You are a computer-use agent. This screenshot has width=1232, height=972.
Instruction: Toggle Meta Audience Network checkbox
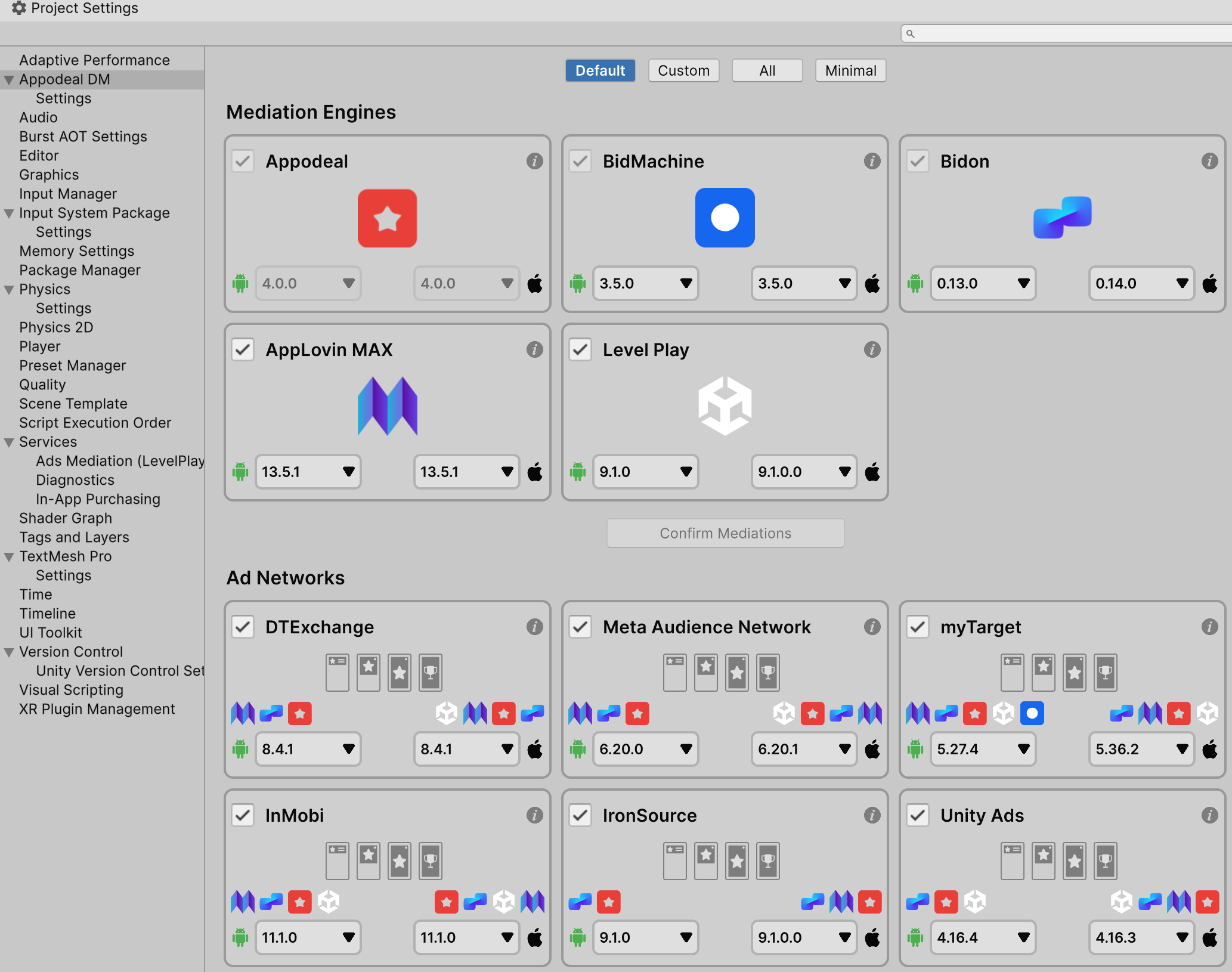click(x=580, y=627)
